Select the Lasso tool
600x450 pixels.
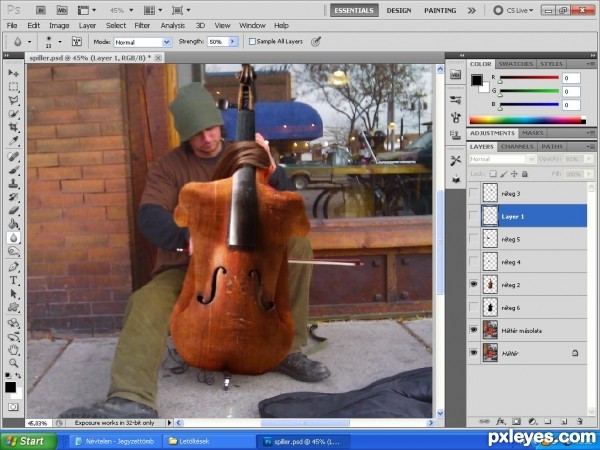click(x=13, y=100)
